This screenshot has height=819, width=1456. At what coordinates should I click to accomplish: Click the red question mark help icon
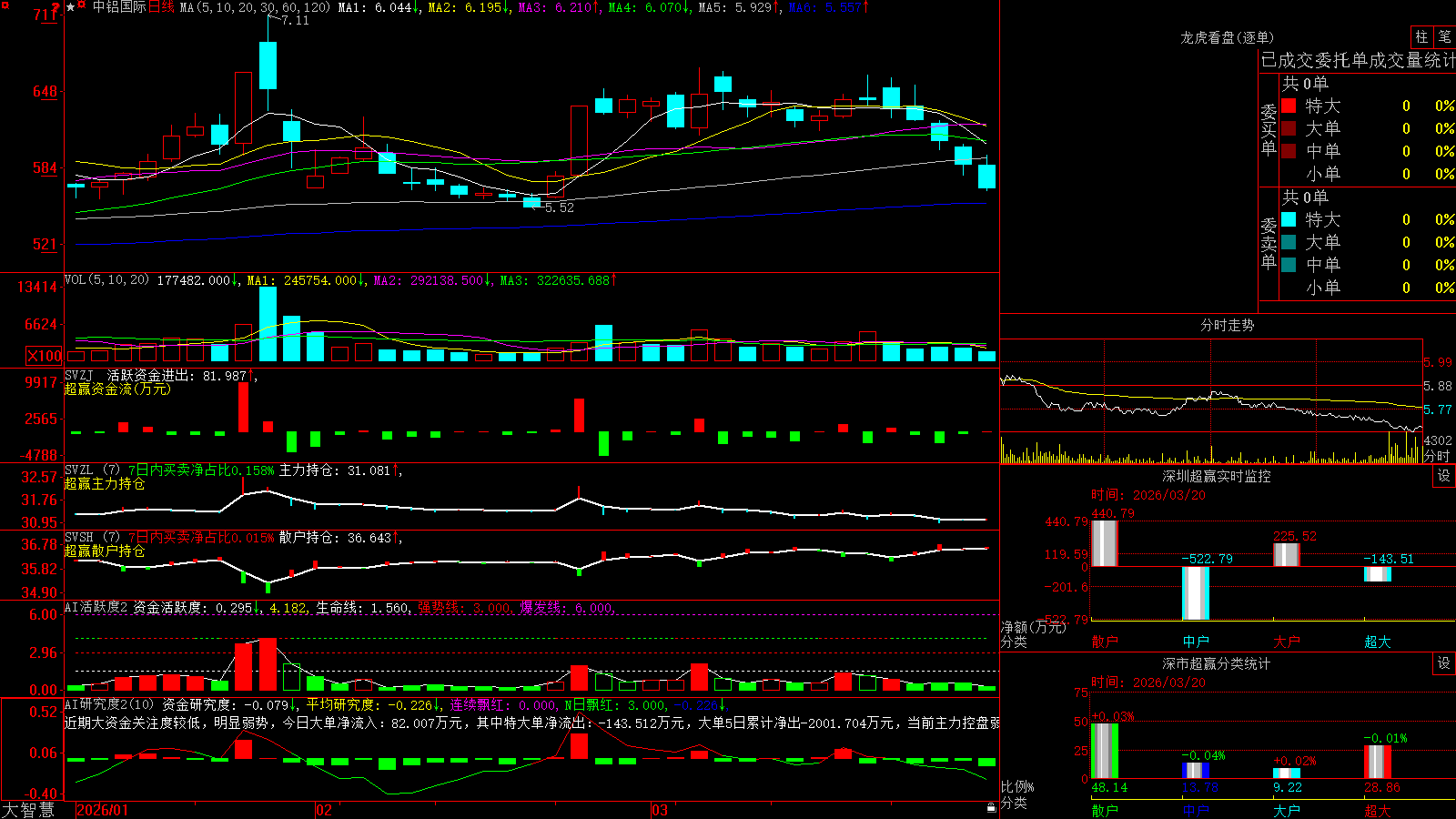point(56,6)
